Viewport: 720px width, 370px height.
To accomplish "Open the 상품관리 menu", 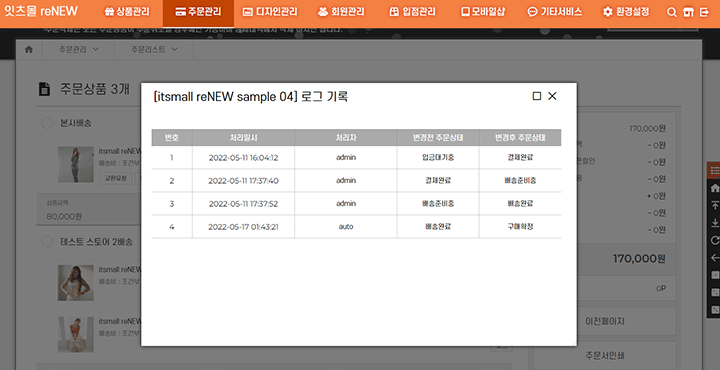I will 127,12.
